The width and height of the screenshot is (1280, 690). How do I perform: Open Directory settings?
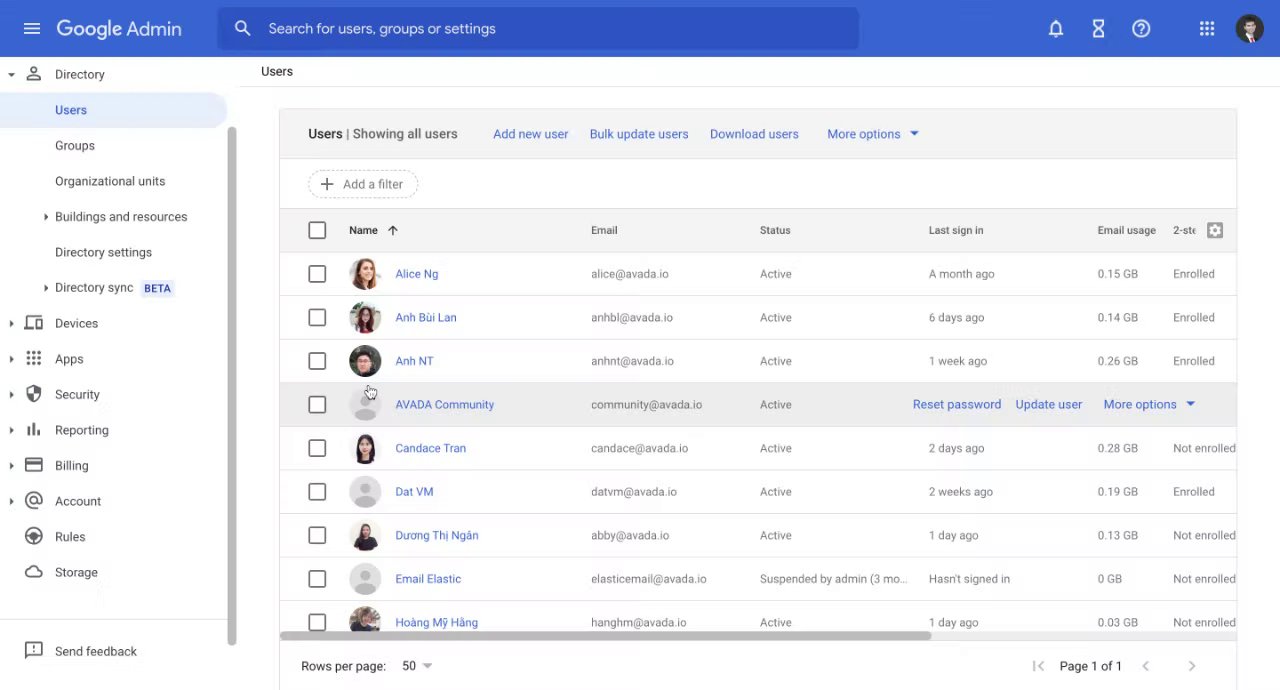(x=103, y=252)
